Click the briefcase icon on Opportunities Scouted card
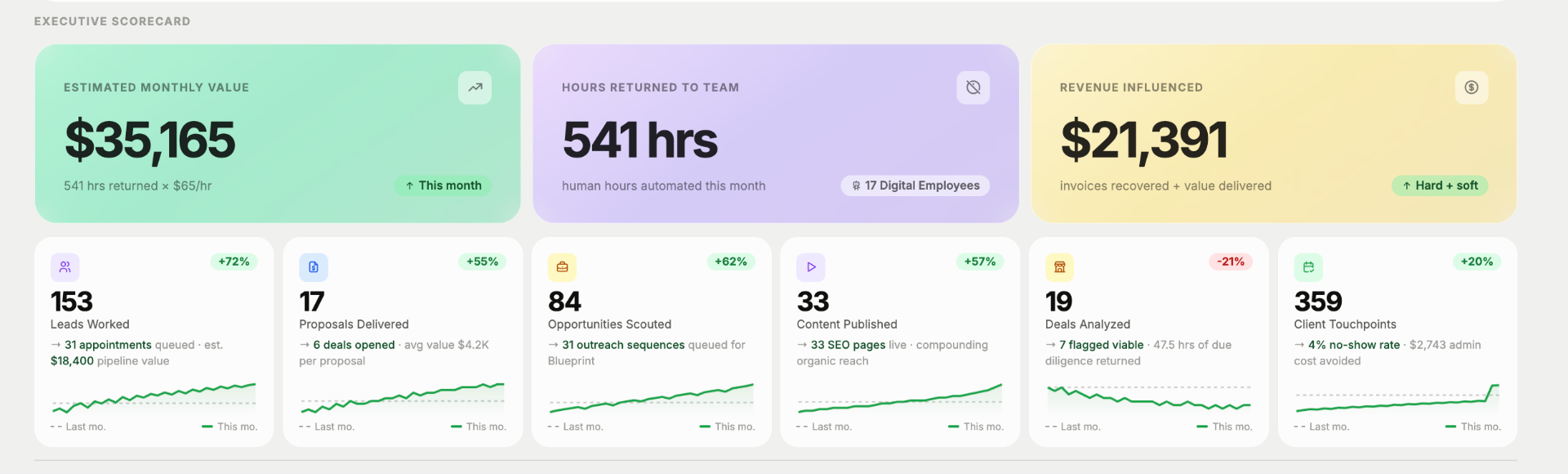The height and width of the screenshot is (474, 1568). (562, 267)
